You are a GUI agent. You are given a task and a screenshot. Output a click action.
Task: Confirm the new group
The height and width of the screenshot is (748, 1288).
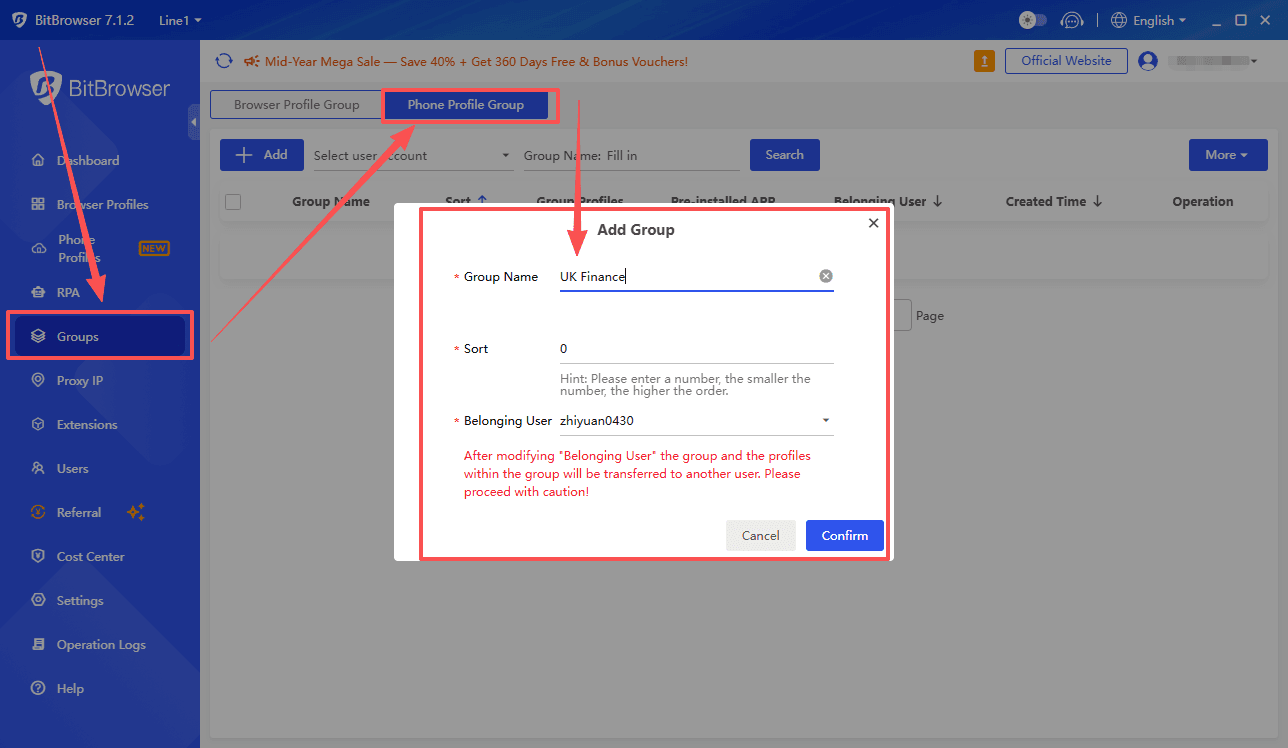point(845,535)
